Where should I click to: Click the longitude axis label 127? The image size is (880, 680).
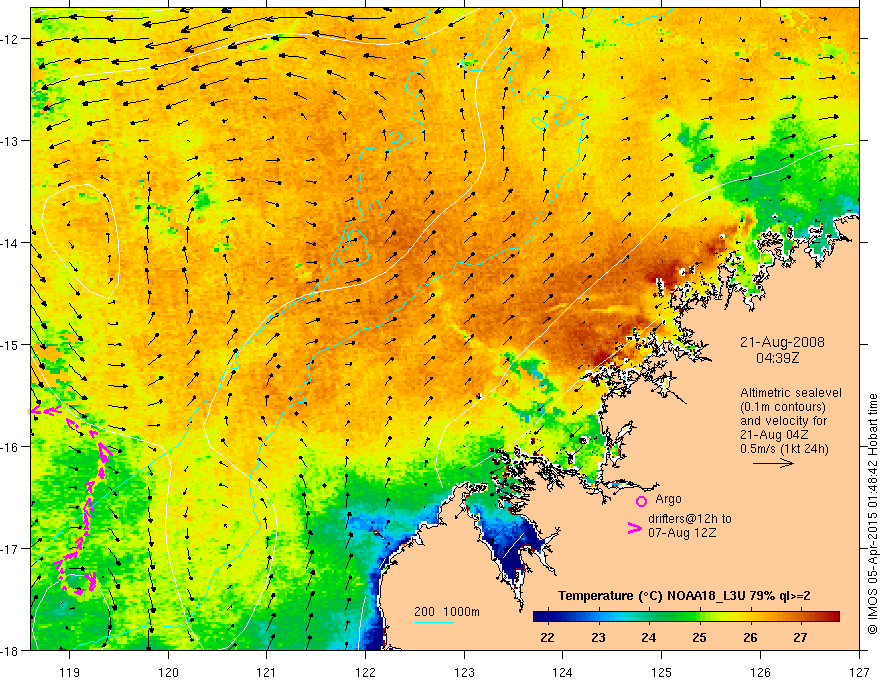(859, 672)
